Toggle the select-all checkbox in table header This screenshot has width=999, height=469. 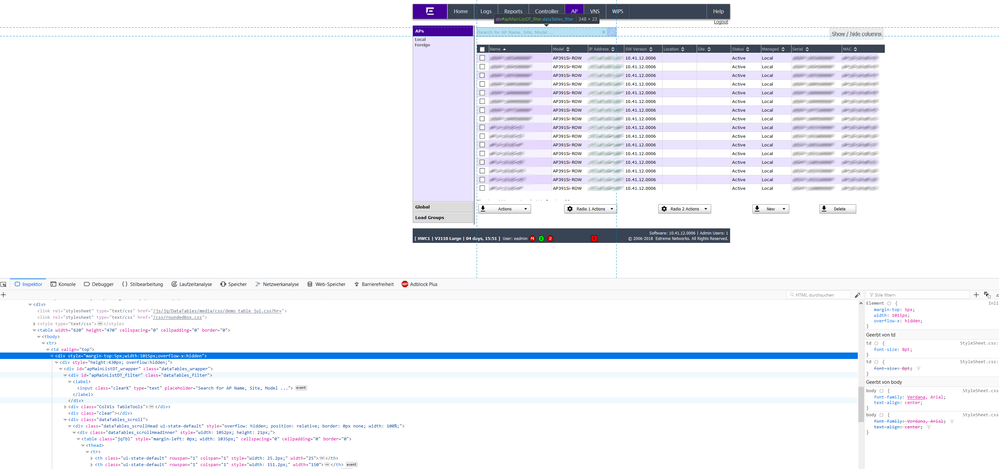[x=482, y=49]
